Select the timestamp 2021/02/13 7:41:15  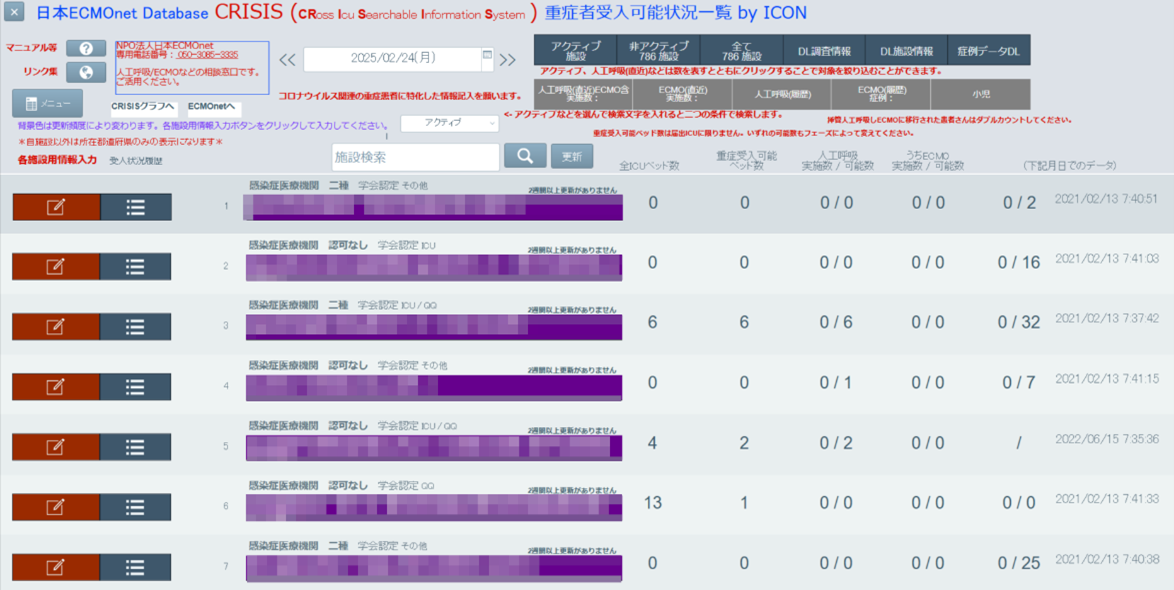(1107, 378)
